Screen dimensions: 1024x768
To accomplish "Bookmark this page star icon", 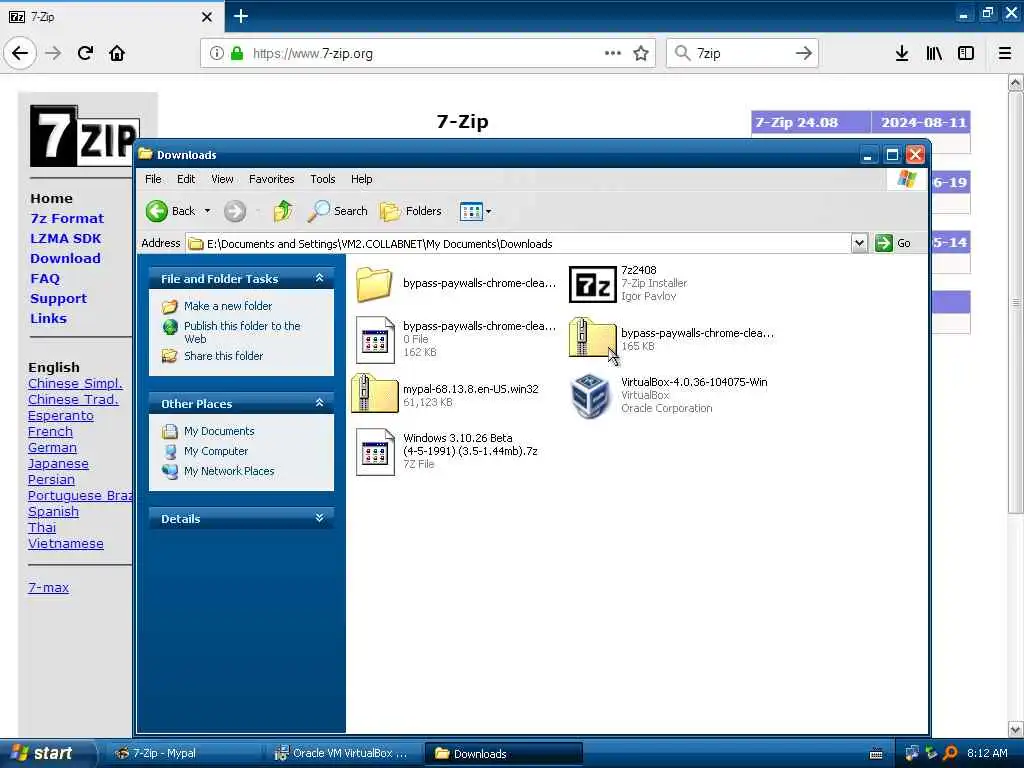I will coord(641,53).
